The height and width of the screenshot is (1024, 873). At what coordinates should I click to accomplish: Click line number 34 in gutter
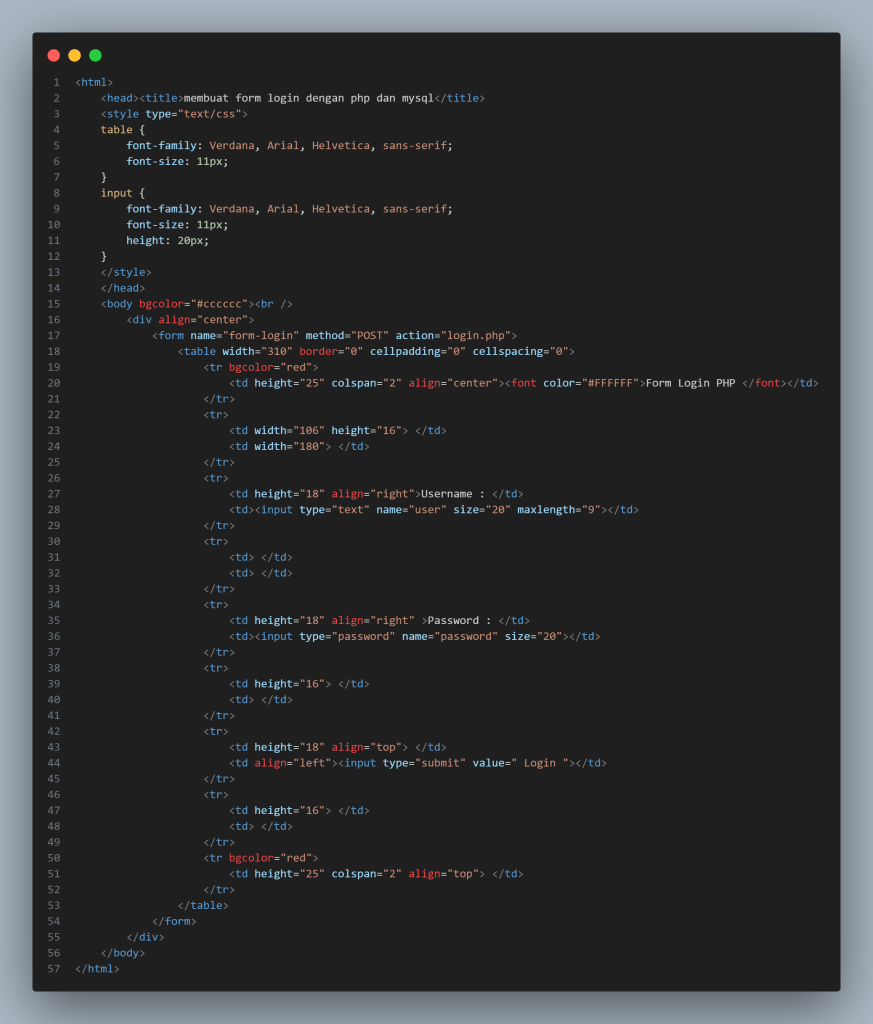pos(54,605)
